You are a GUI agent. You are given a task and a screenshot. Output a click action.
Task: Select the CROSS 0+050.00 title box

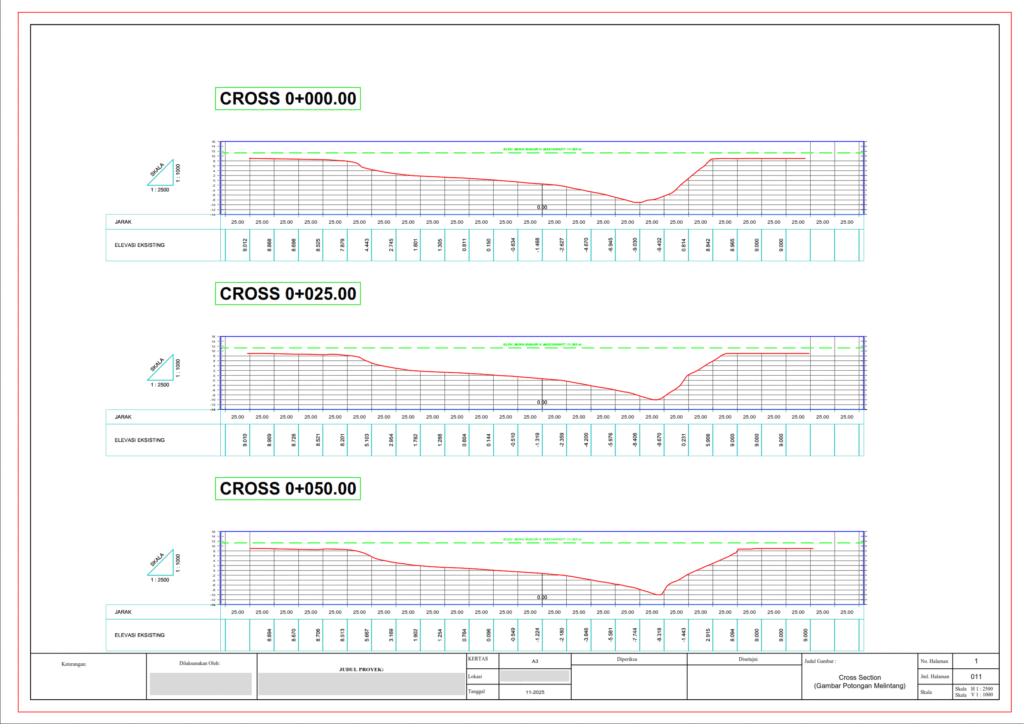tap(288, 489)
